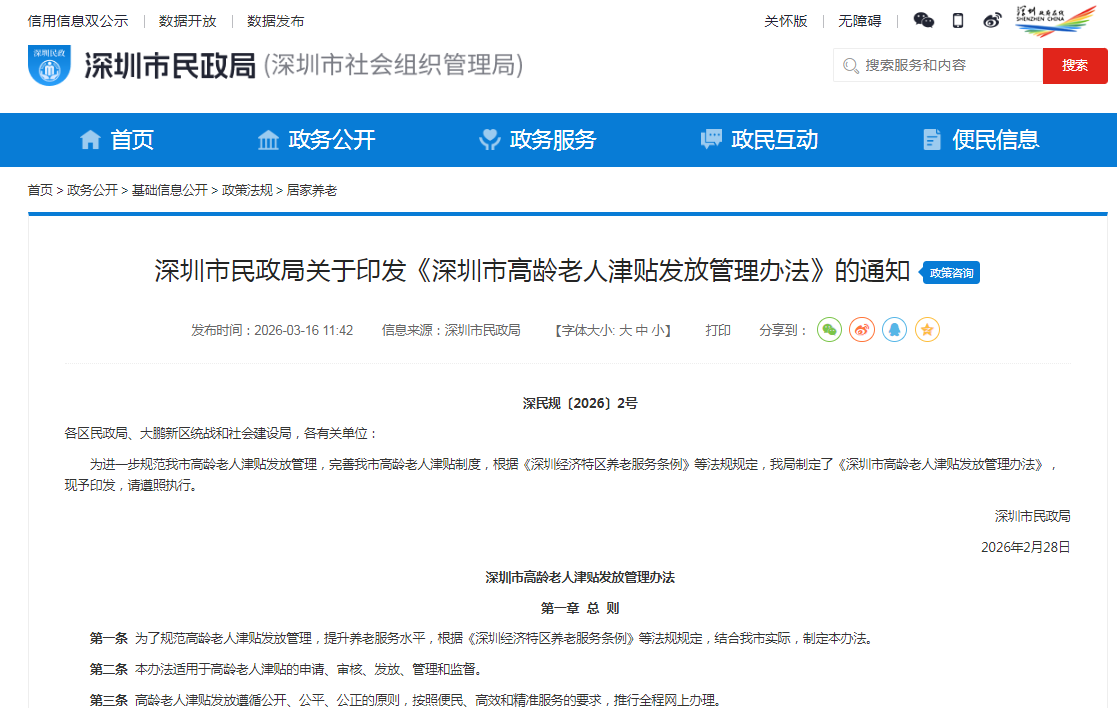
Task: Click 信息来源：深圳市民政局 text
Action: tap(451, 330)
